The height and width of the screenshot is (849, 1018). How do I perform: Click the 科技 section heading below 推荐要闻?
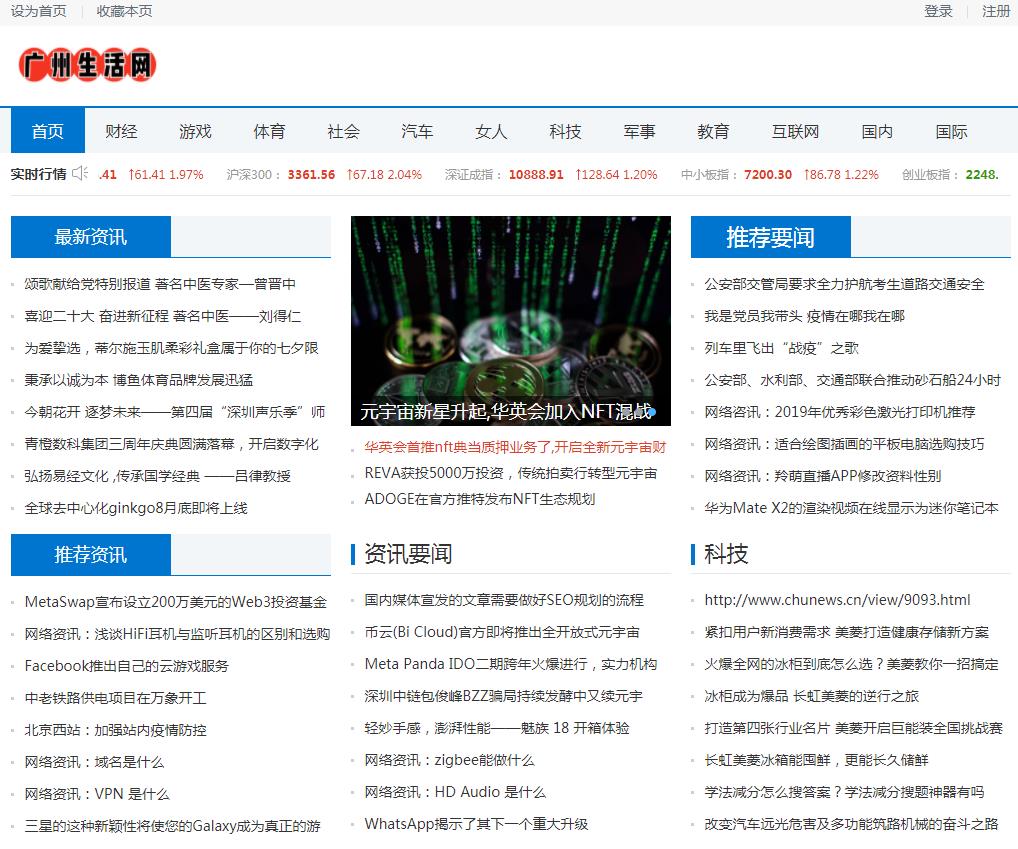726,554
